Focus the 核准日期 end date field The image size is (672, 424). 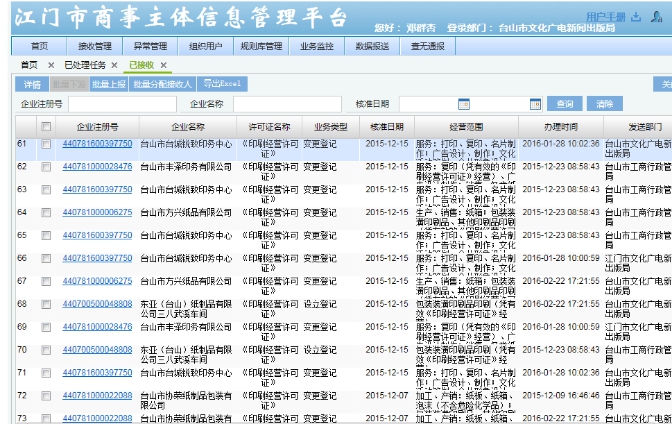500,104
